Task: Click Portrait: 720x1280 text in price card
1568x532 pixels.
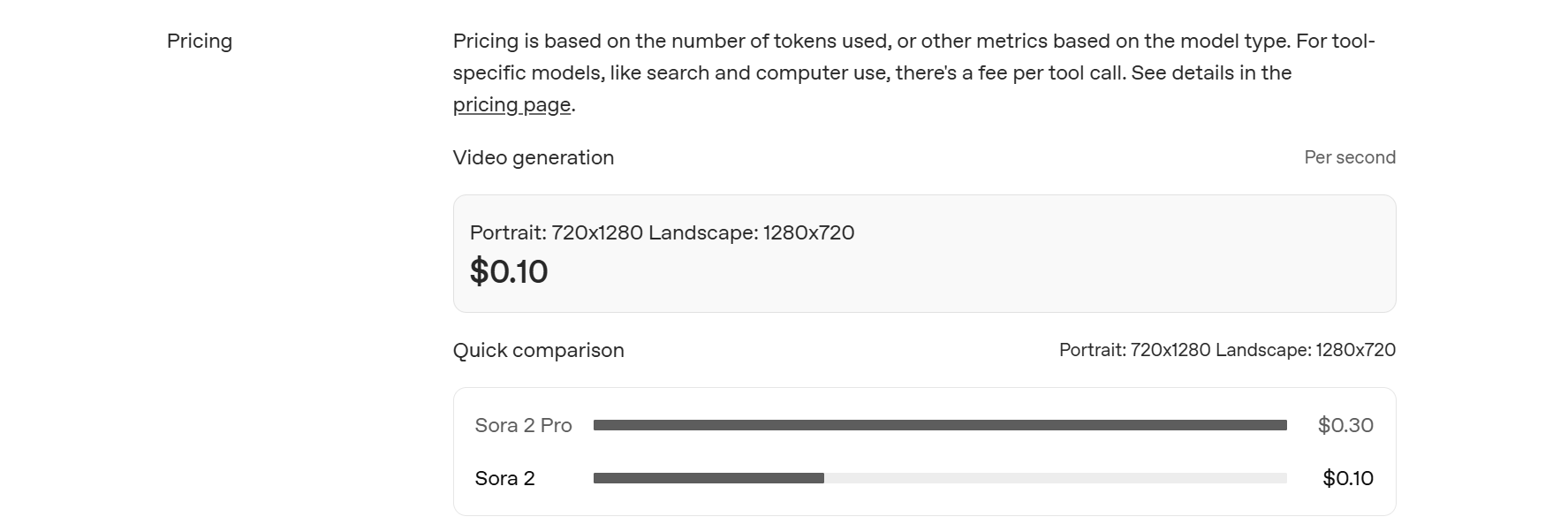Action: point(556,233)
